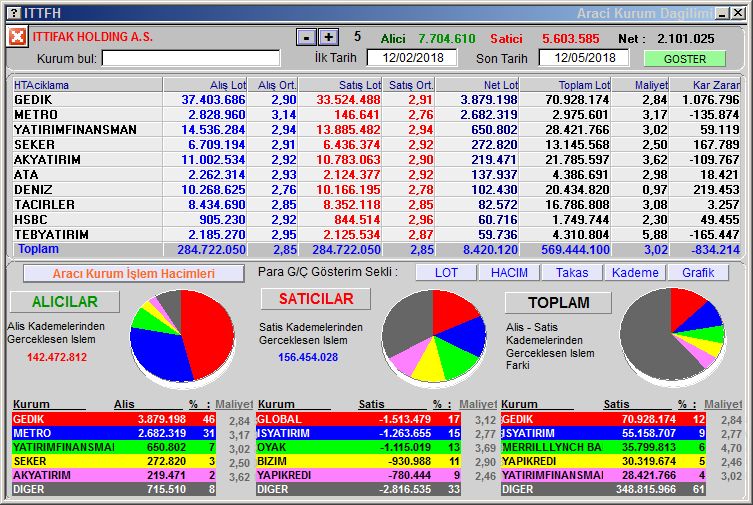Sort by Satış Ort. column header
The height and width of the screenshot is (505, 753).
[409, 85]
